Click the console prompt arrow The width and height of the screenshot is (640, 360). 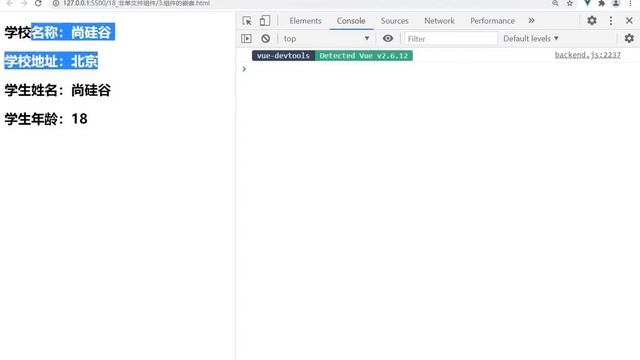244,69
